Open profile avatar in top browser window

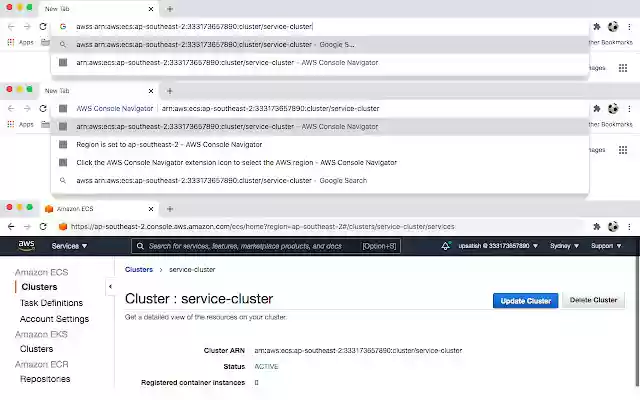[613, 27]
